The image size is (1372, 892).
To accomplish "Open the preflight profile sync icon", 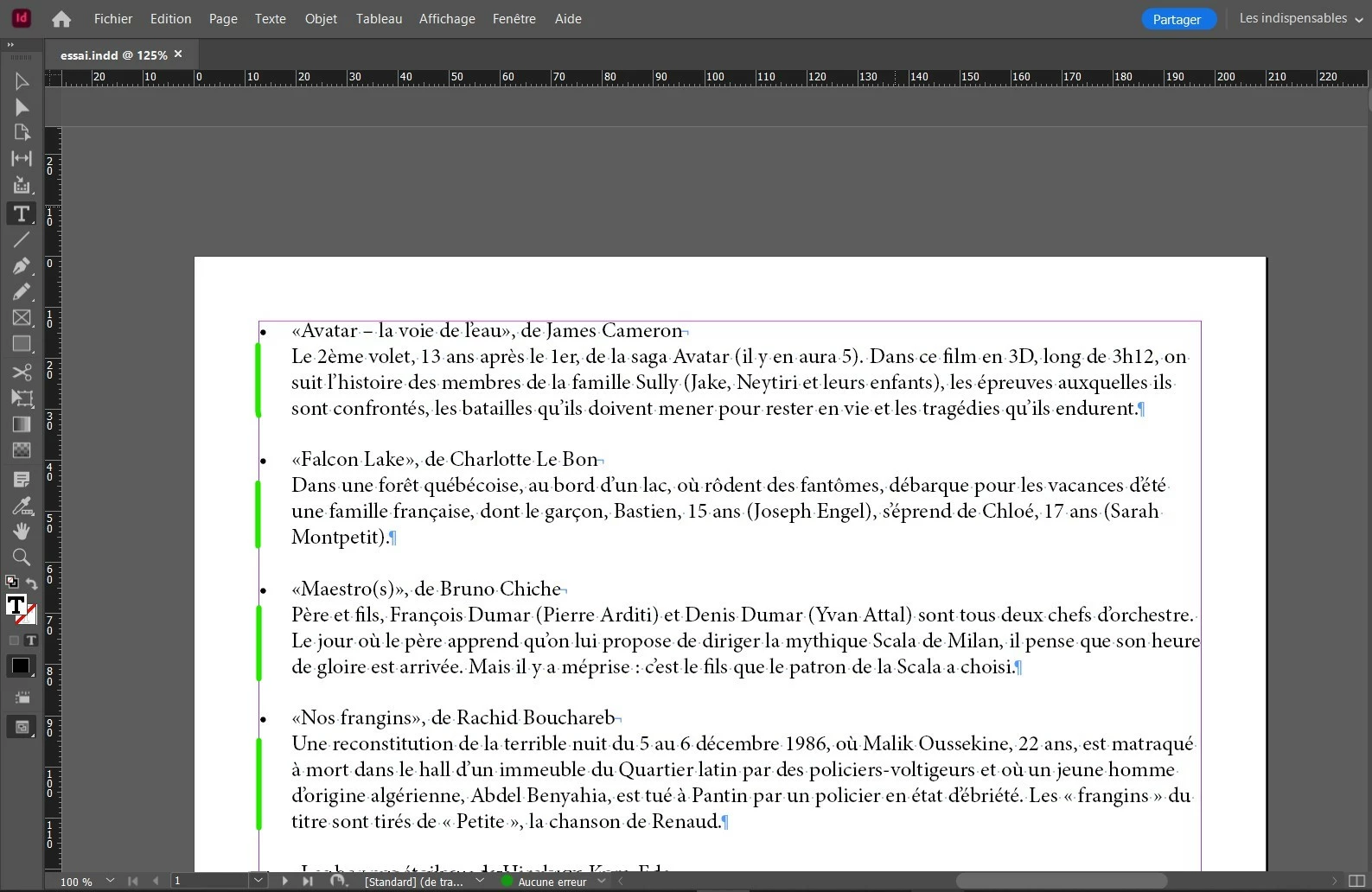I will point(339,881).
